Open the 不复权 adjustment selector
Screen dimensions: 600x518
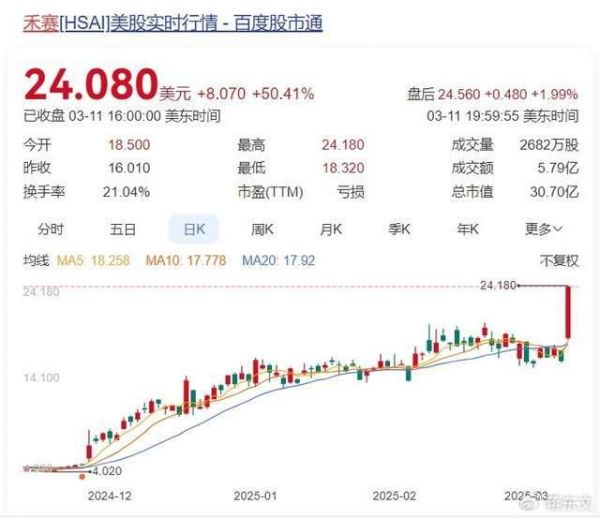pos(559,261)
